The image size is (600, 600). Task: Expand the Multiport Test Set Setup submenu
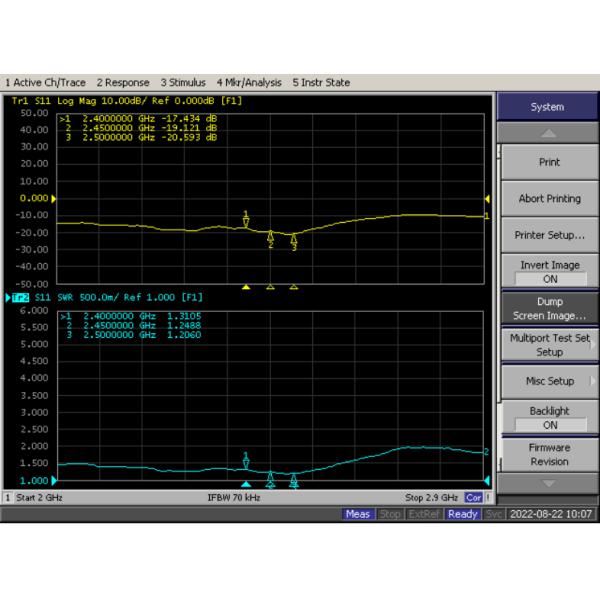549,345
